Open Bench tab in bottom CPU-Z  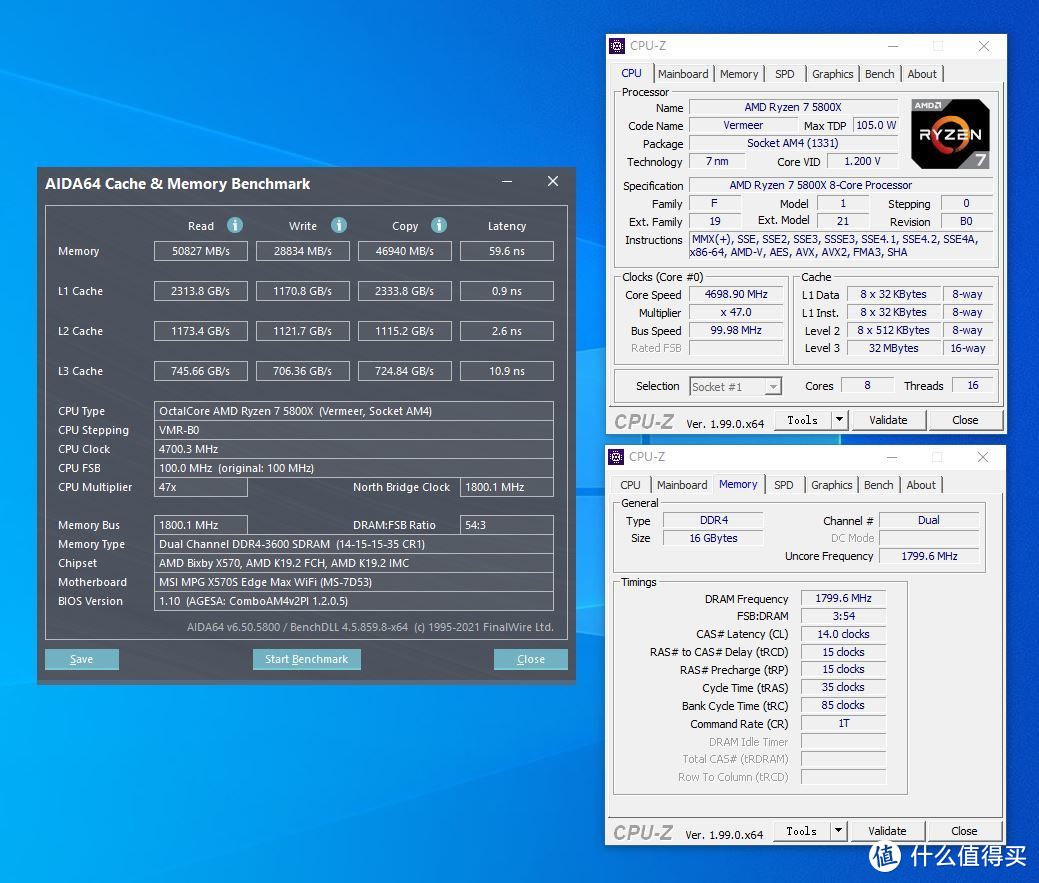click(x=879, y=484)
